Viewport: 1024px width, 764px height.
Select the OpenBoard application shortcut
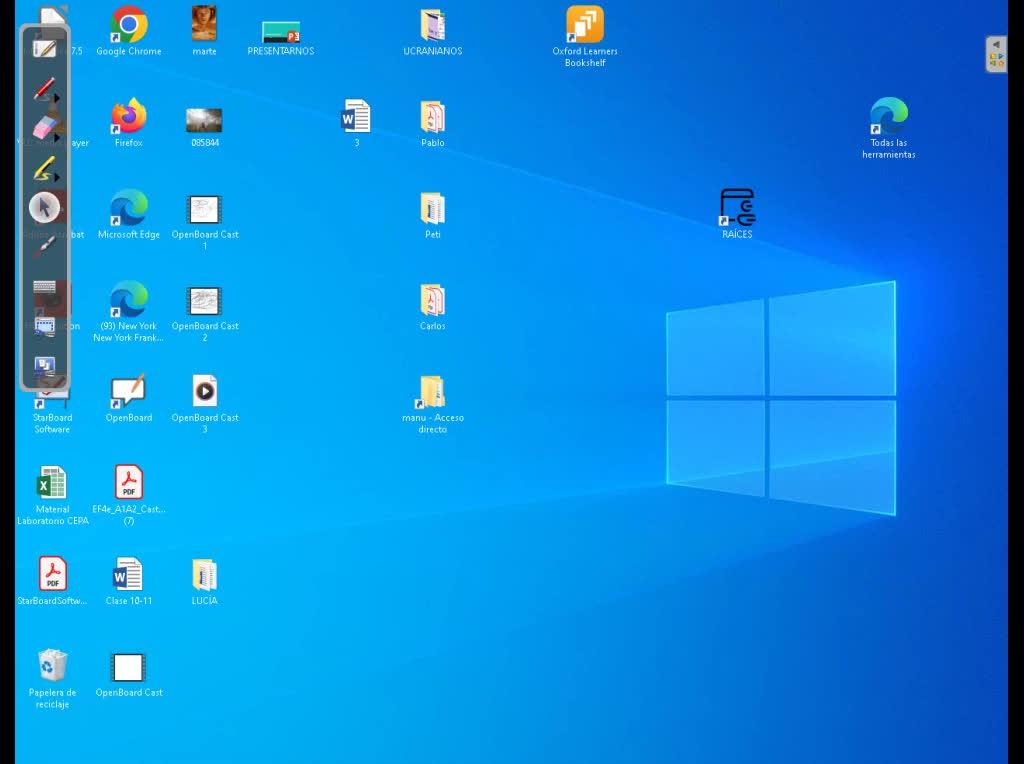[x=129, y=398]
